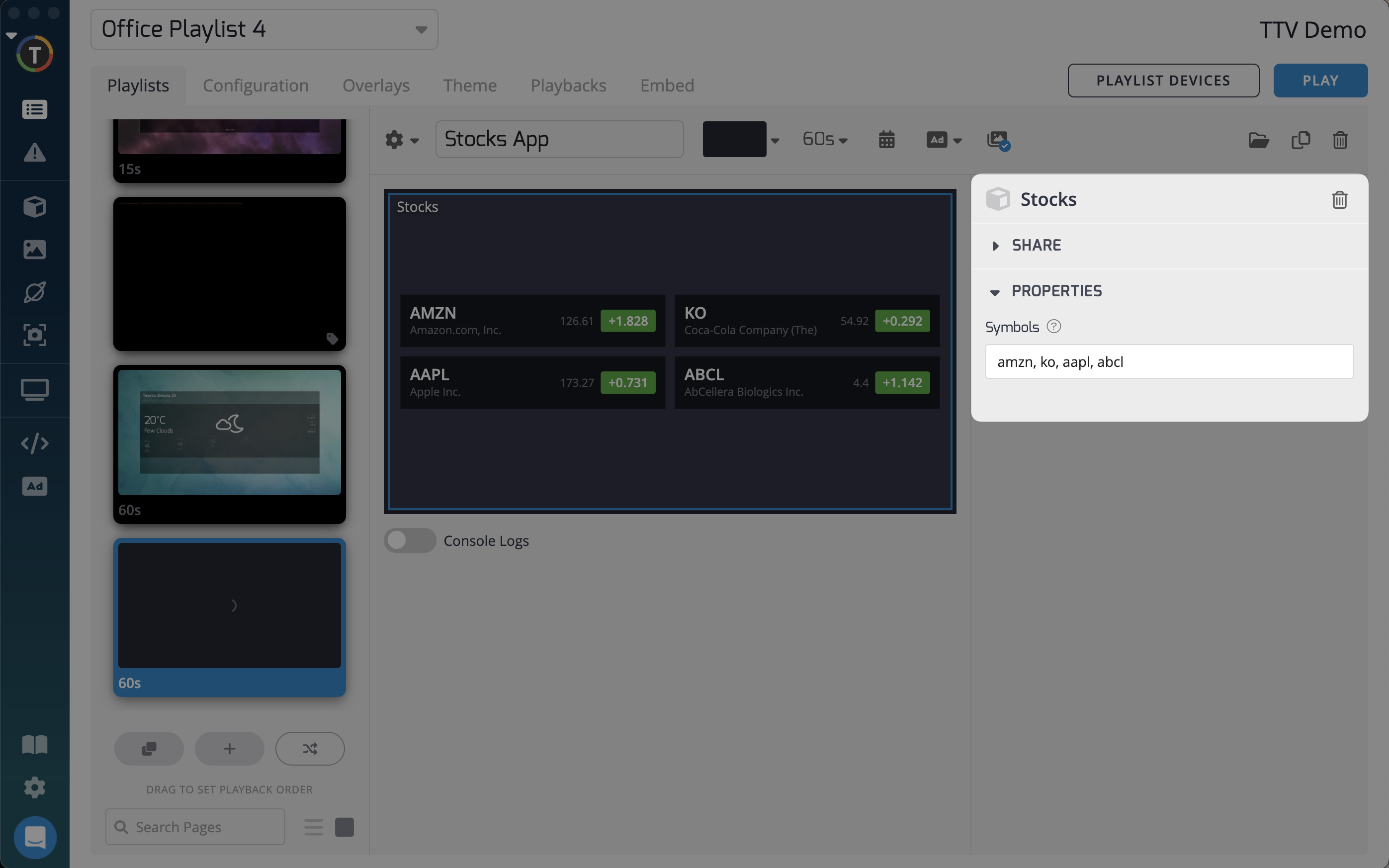This screenshot has width=1389, height=868.
Task: Toggle the Console Logs switch
Action: [409, 540]
